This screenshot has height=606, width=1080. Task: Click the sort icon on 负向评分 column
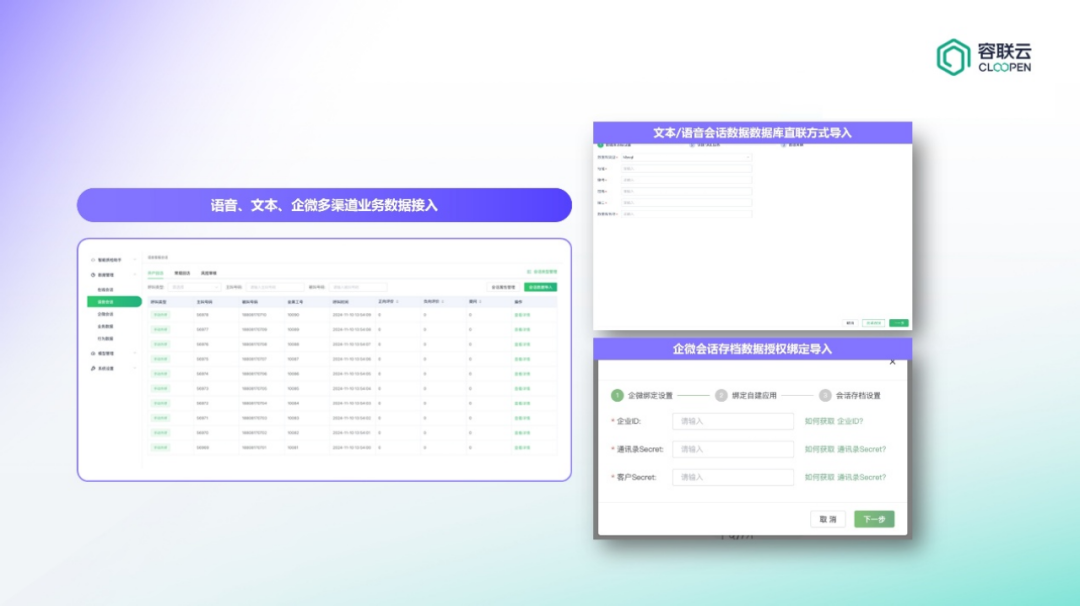click(442, 302)
